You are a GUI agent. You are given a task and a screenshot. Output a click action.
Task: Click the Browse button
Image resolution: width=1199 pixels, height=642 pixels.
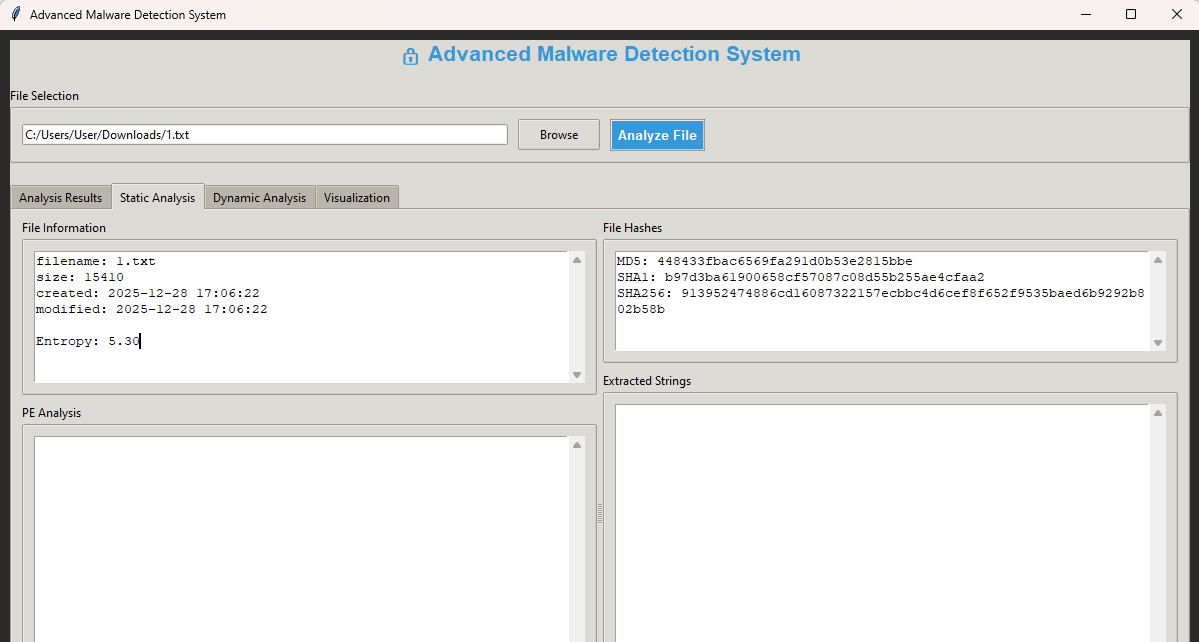coord(559,135)
